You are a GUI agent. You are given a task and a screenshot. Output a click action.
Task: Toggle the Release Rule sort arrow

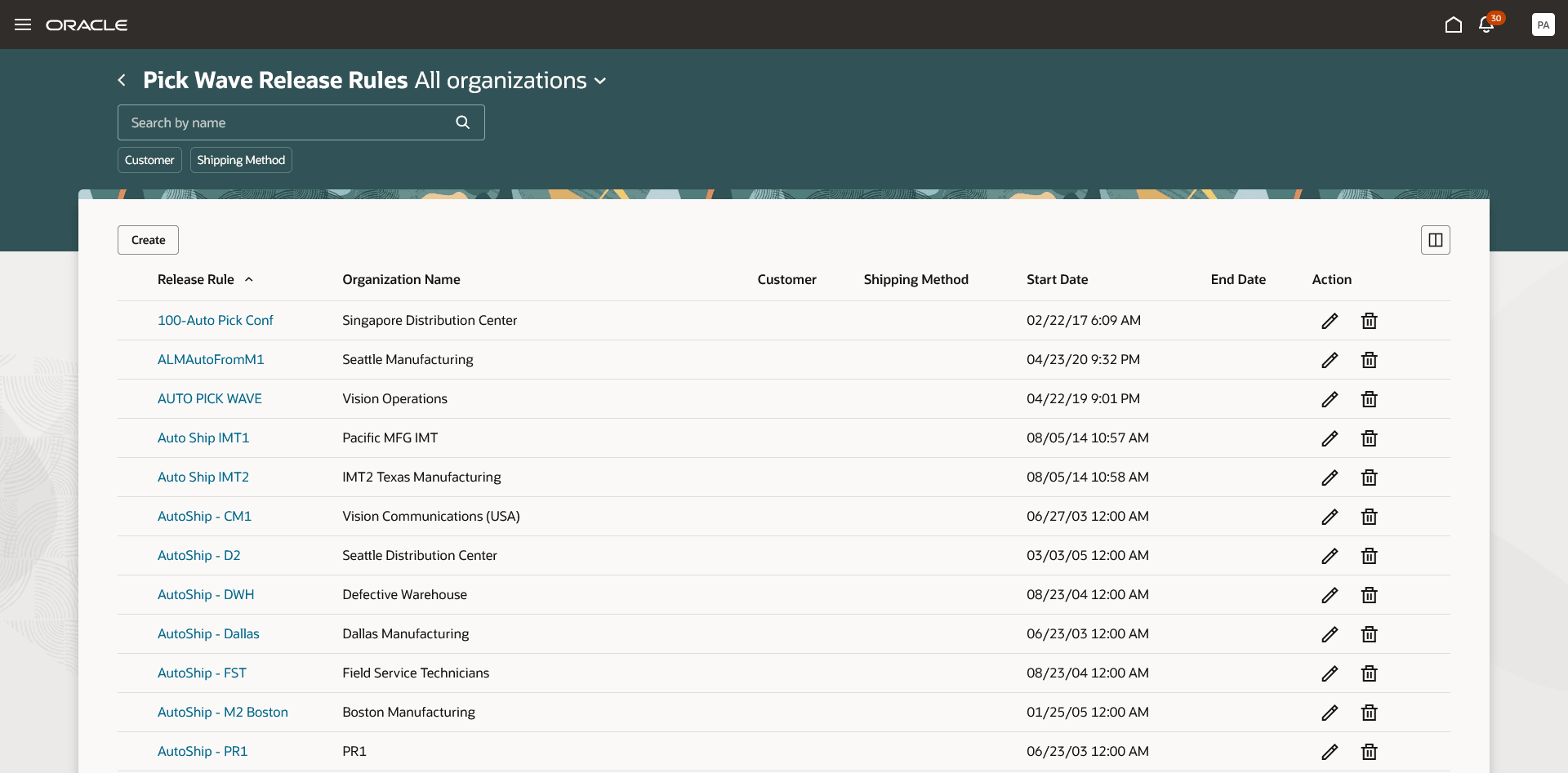249,279
